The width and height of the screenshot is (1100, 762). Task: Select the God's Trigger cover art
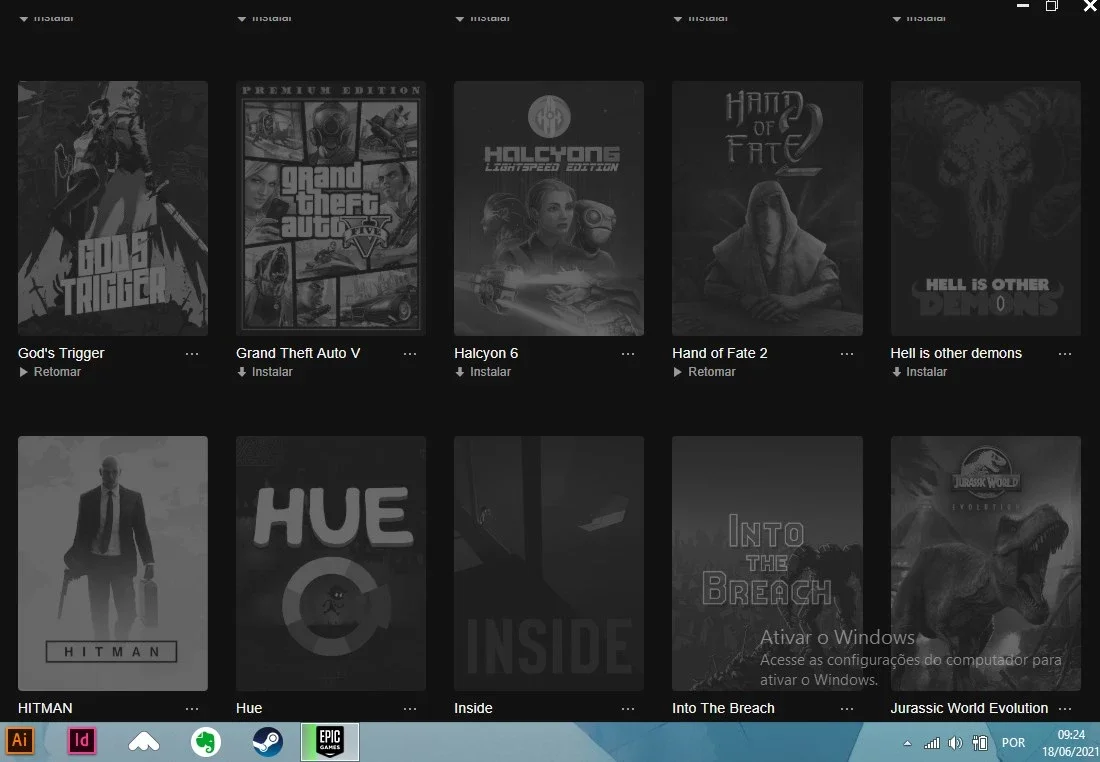[x=113, y=208]
